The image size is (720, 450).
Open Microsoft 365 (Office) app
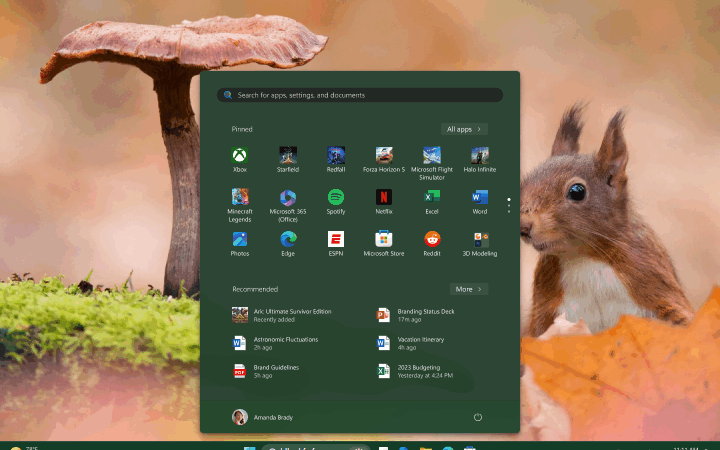pos(288,205)
